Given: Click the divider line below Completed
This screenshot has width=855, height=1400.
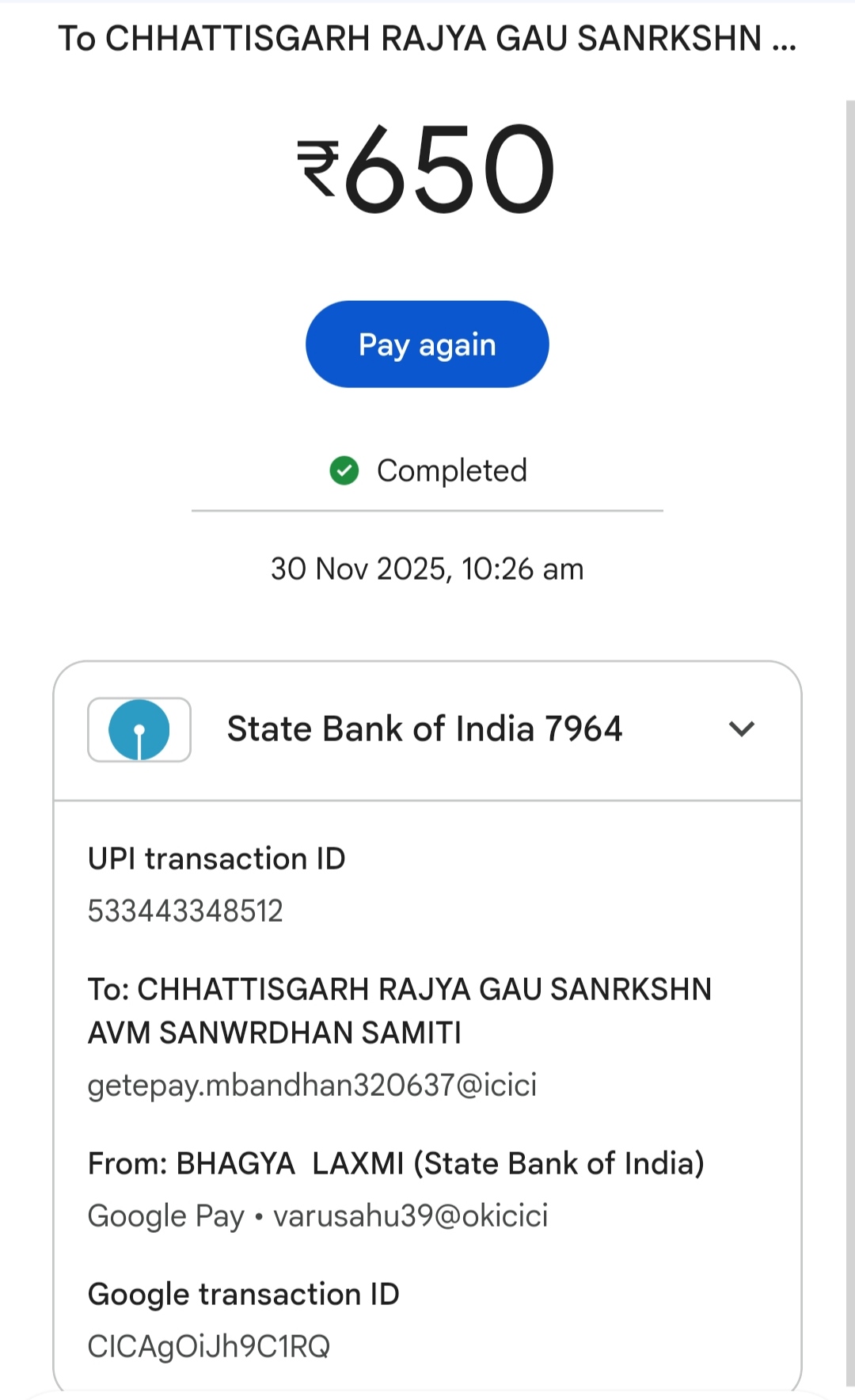Looking at the screenshot, I should click(x=427, y=512).
